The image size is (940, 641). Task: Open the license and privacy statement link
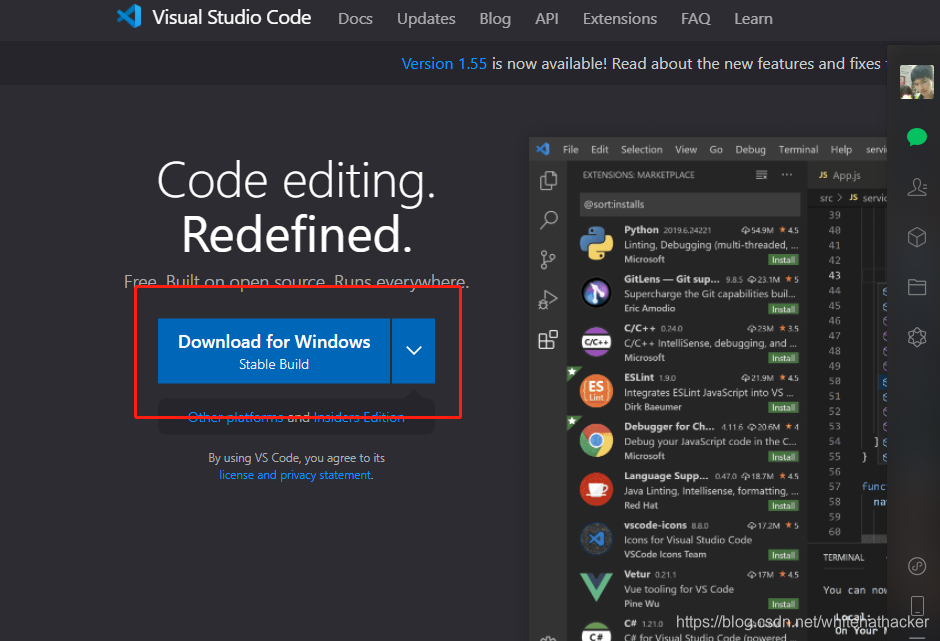point(295,475)
